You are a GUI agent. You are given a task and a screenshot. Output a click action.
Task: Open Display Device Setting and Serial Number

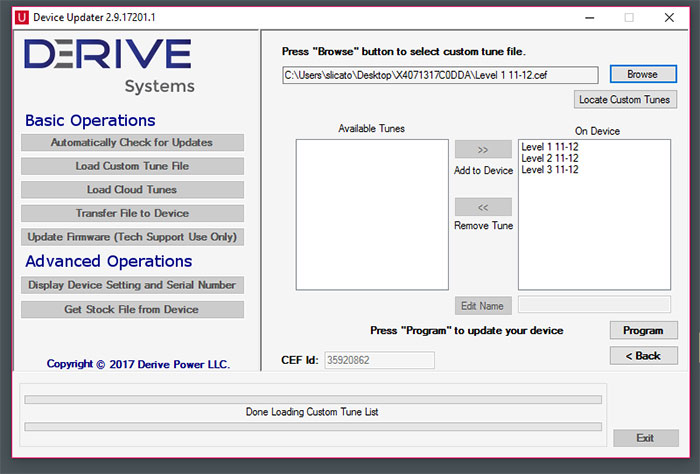point(132,285)
